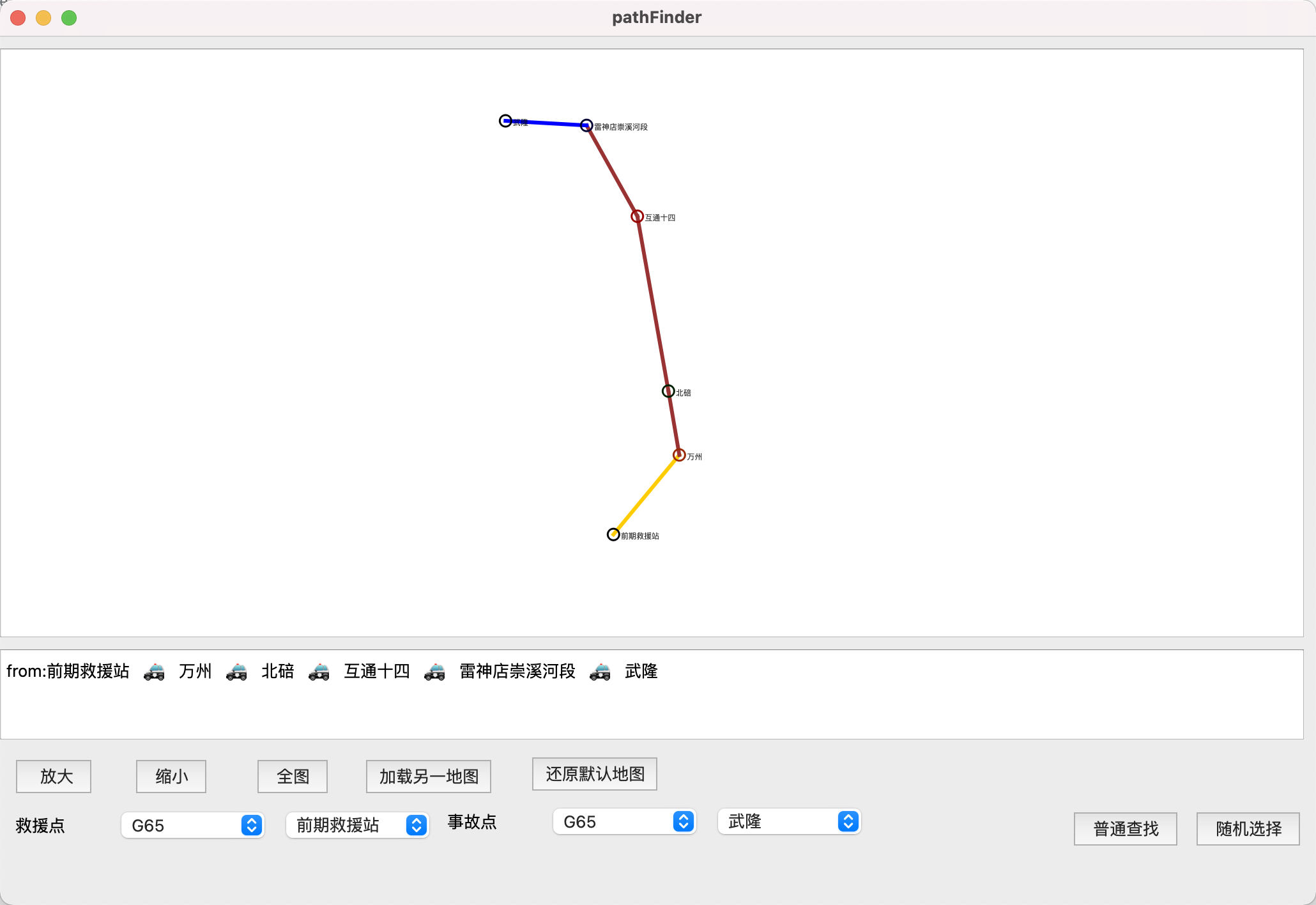This screenshot has height=905, width=1316.
Task: Open the 武隆 accident station dropdown
Action: pos(789,822)
